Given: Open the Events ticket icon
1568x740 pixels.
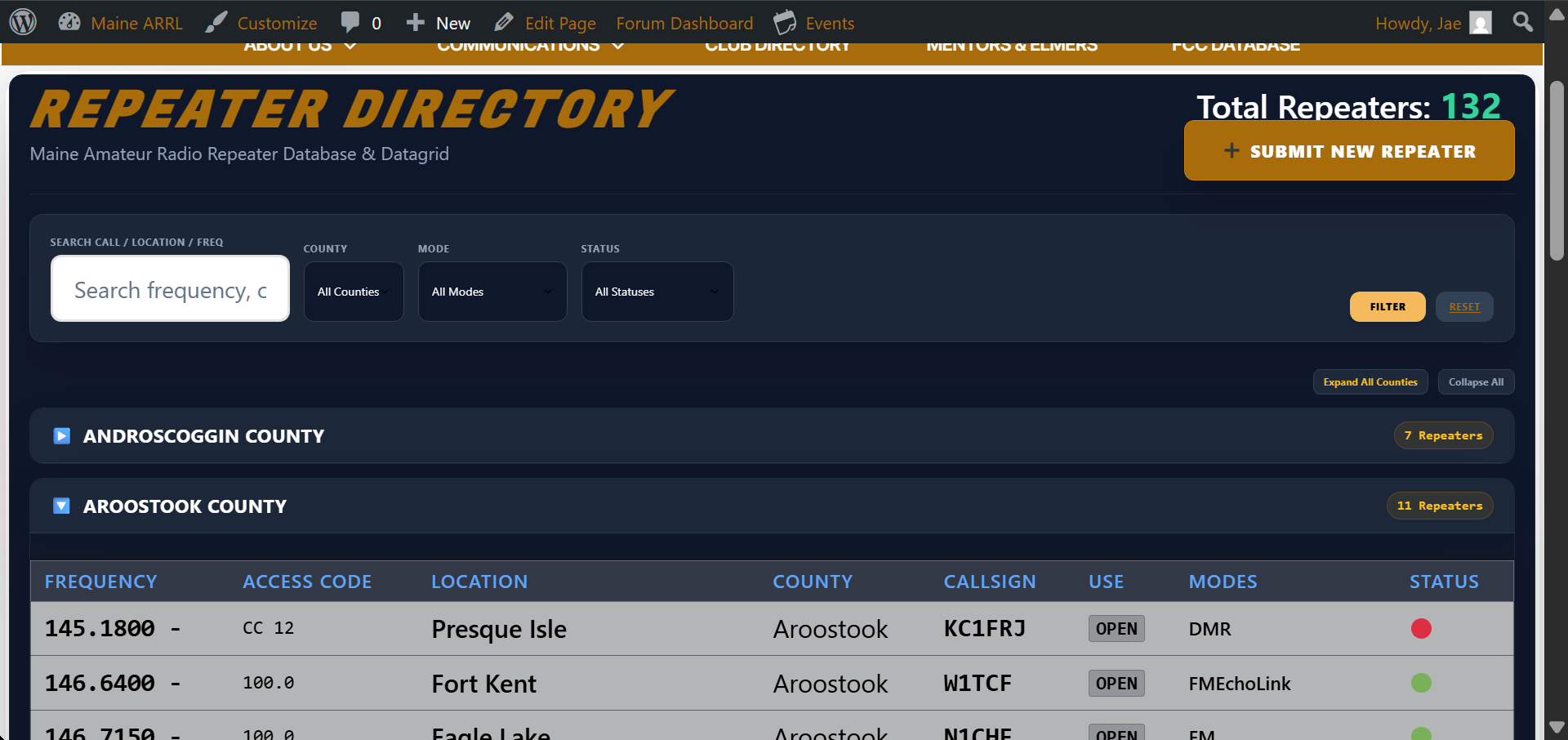Looking at the screenshot, I should pyautogui.click(x=785, y=22).
